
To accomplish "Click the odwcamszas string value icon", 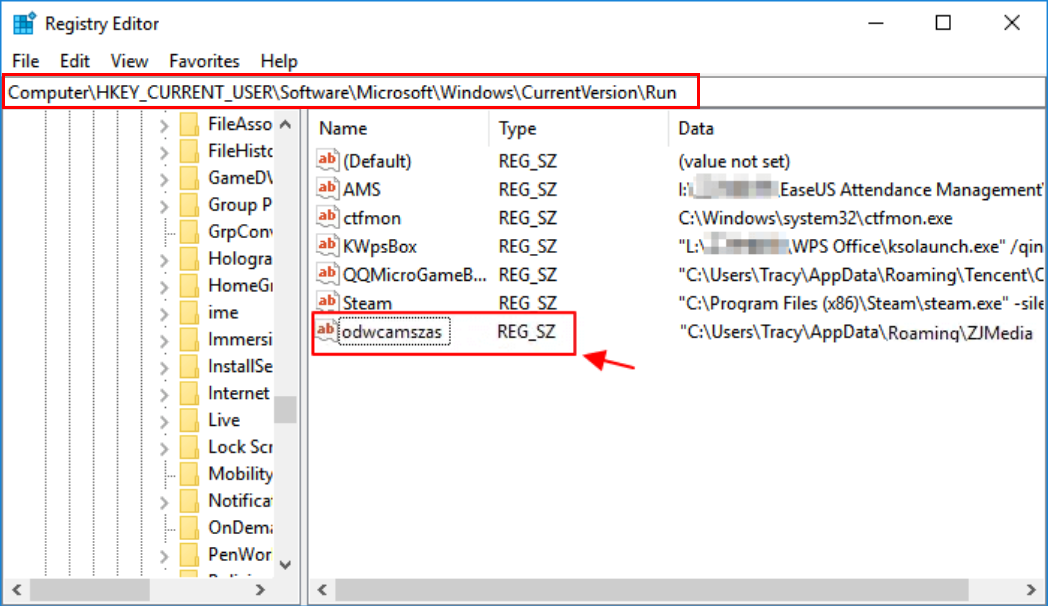I will click(x=328, y=332).
